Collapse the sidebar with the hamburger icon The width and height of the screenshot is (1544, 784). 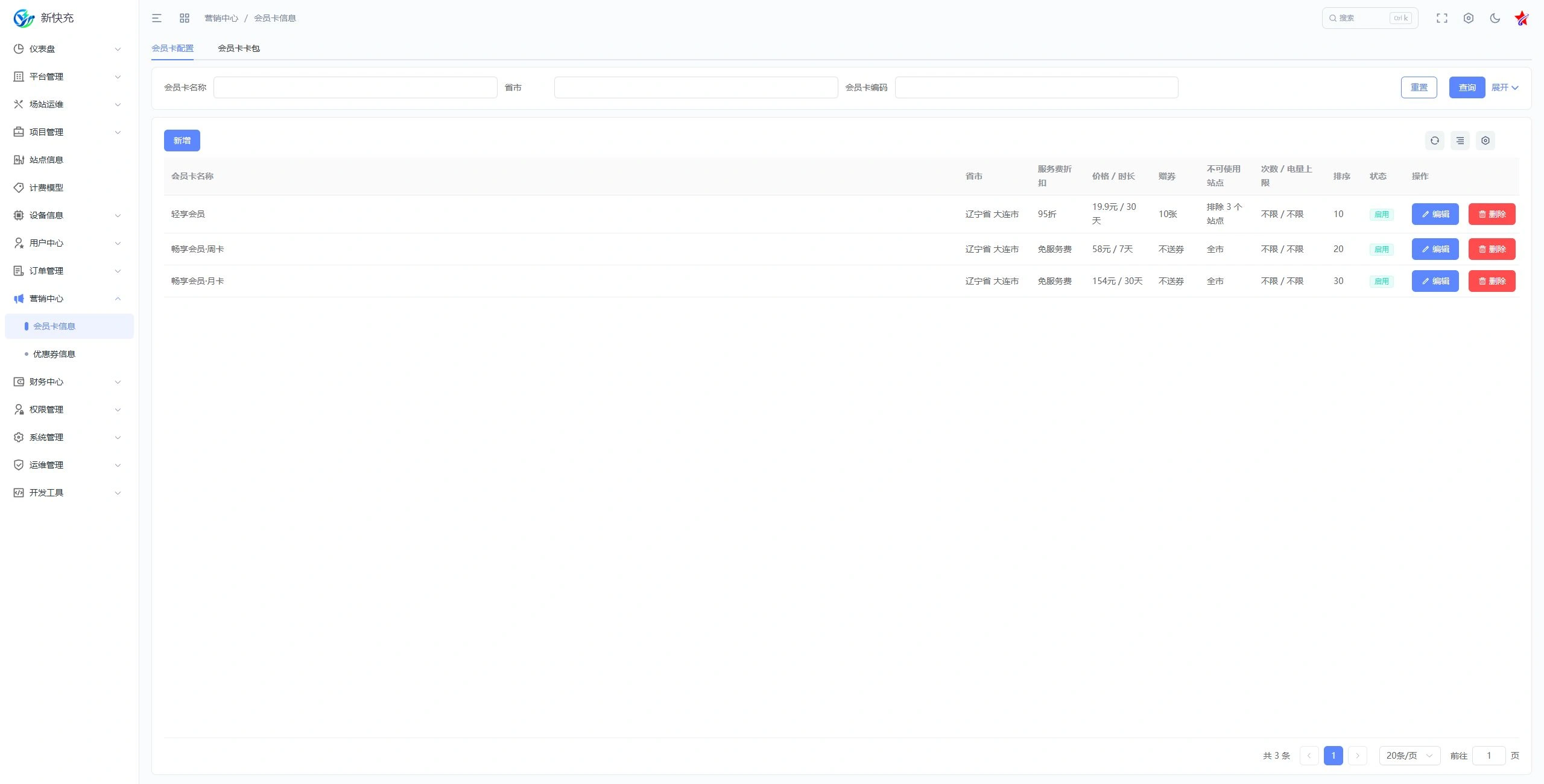157,18
